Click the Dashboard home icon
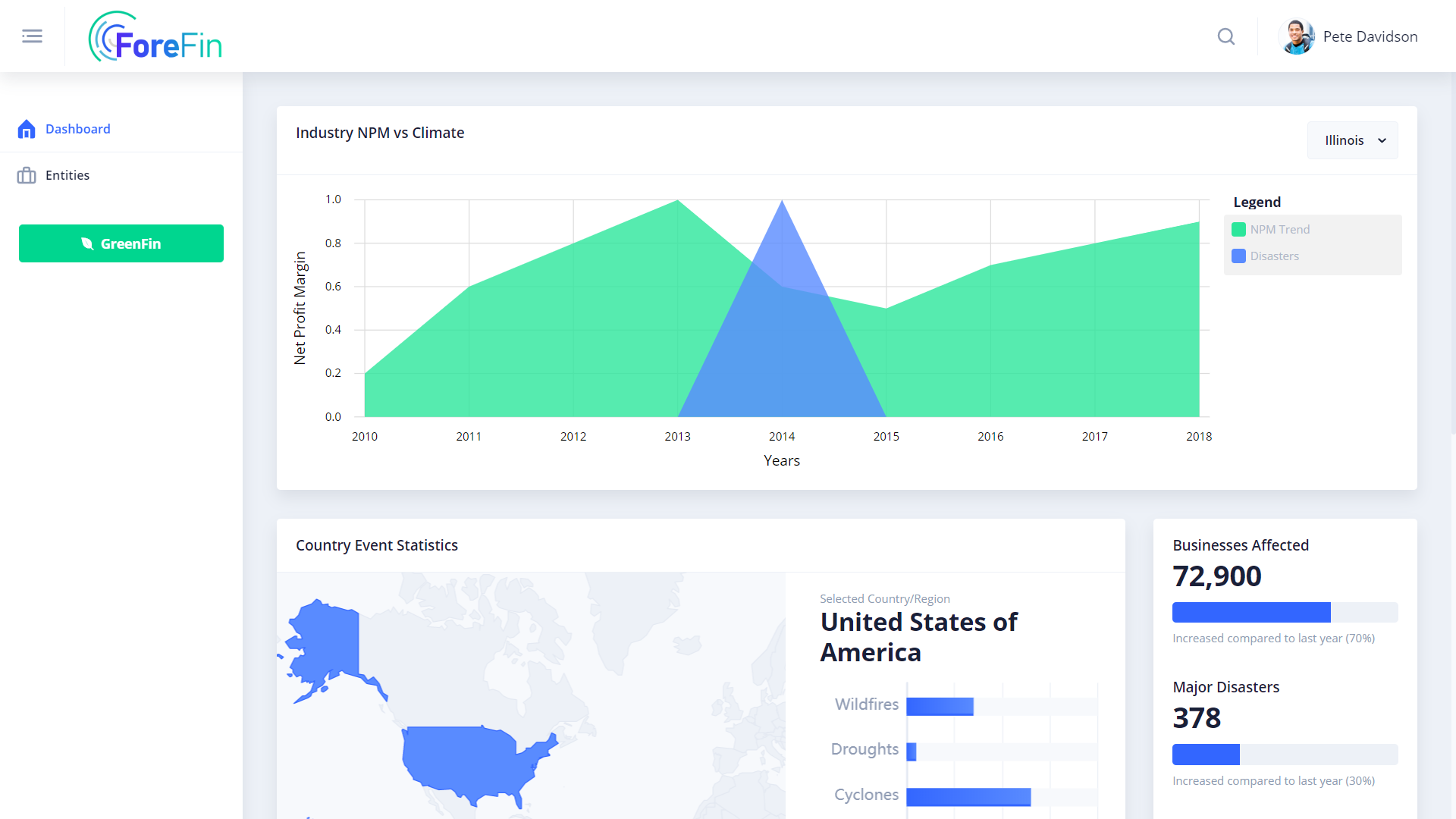Viewport: 1456px width, 819px height. [x=27, y=129]
